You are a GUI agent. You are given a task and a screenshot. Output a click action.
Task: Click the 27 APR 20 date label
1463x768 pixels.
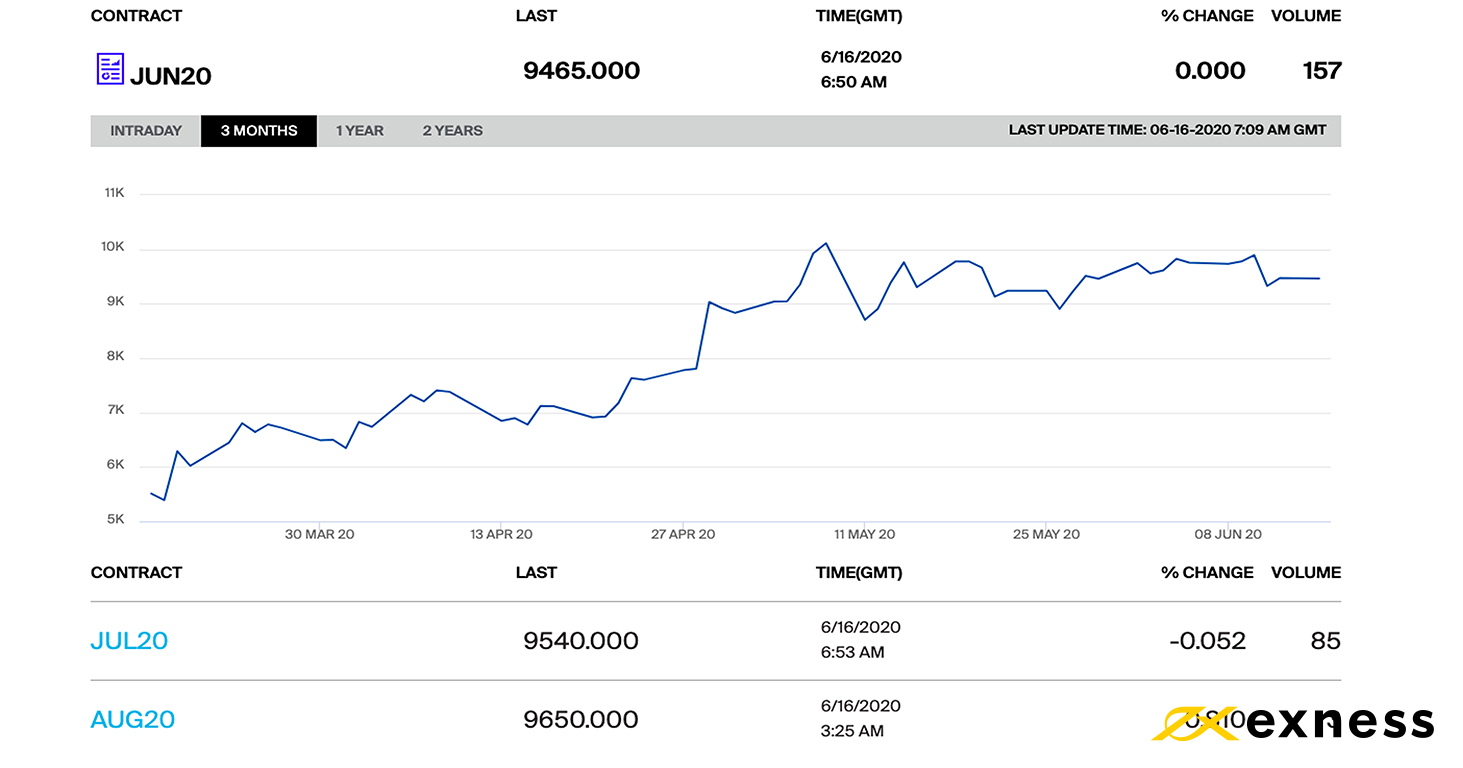[x=683, y=534]
